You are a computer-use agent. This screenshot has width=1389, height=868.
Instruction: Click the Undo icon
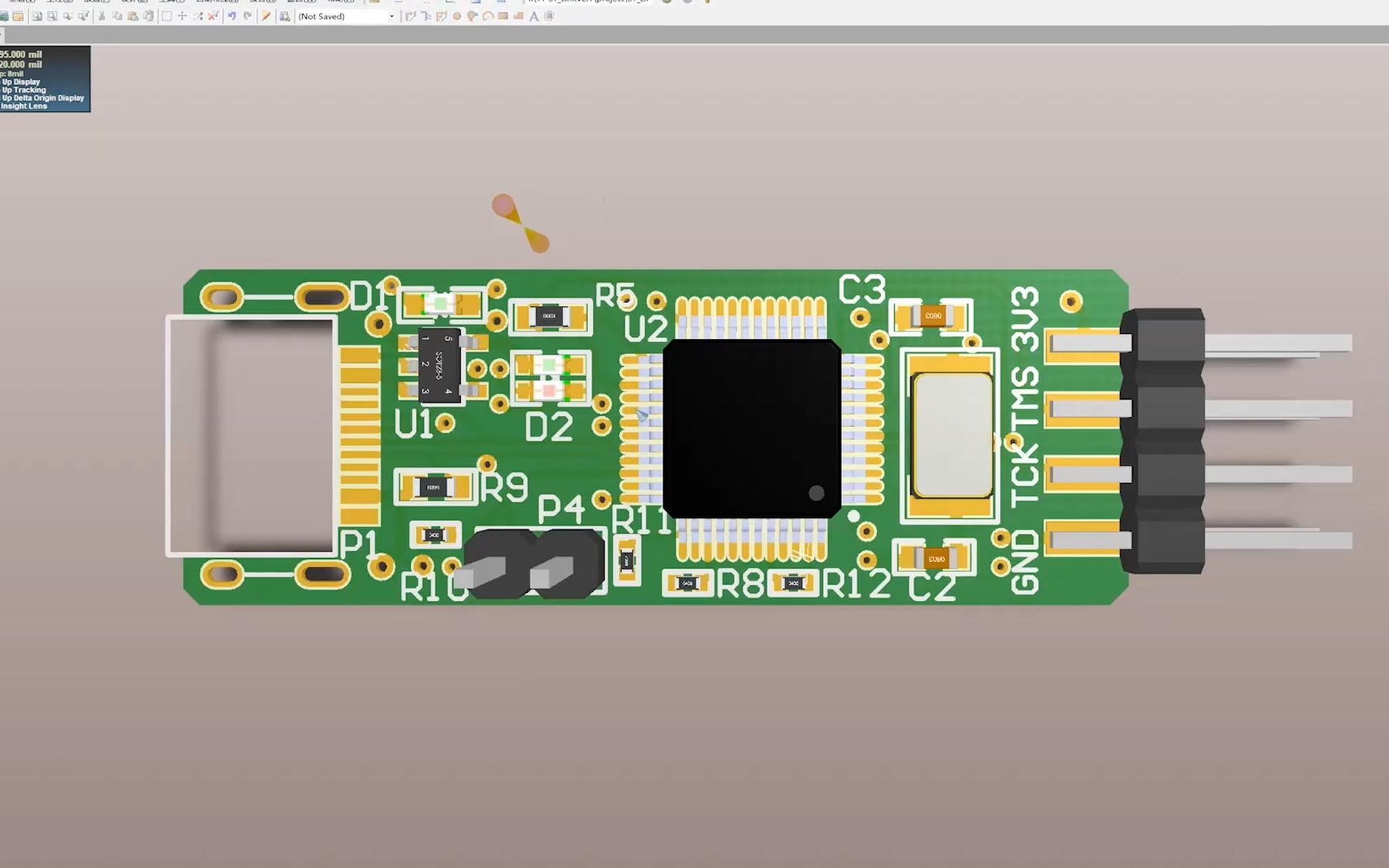pyautogui.click(x=233, y=15)
